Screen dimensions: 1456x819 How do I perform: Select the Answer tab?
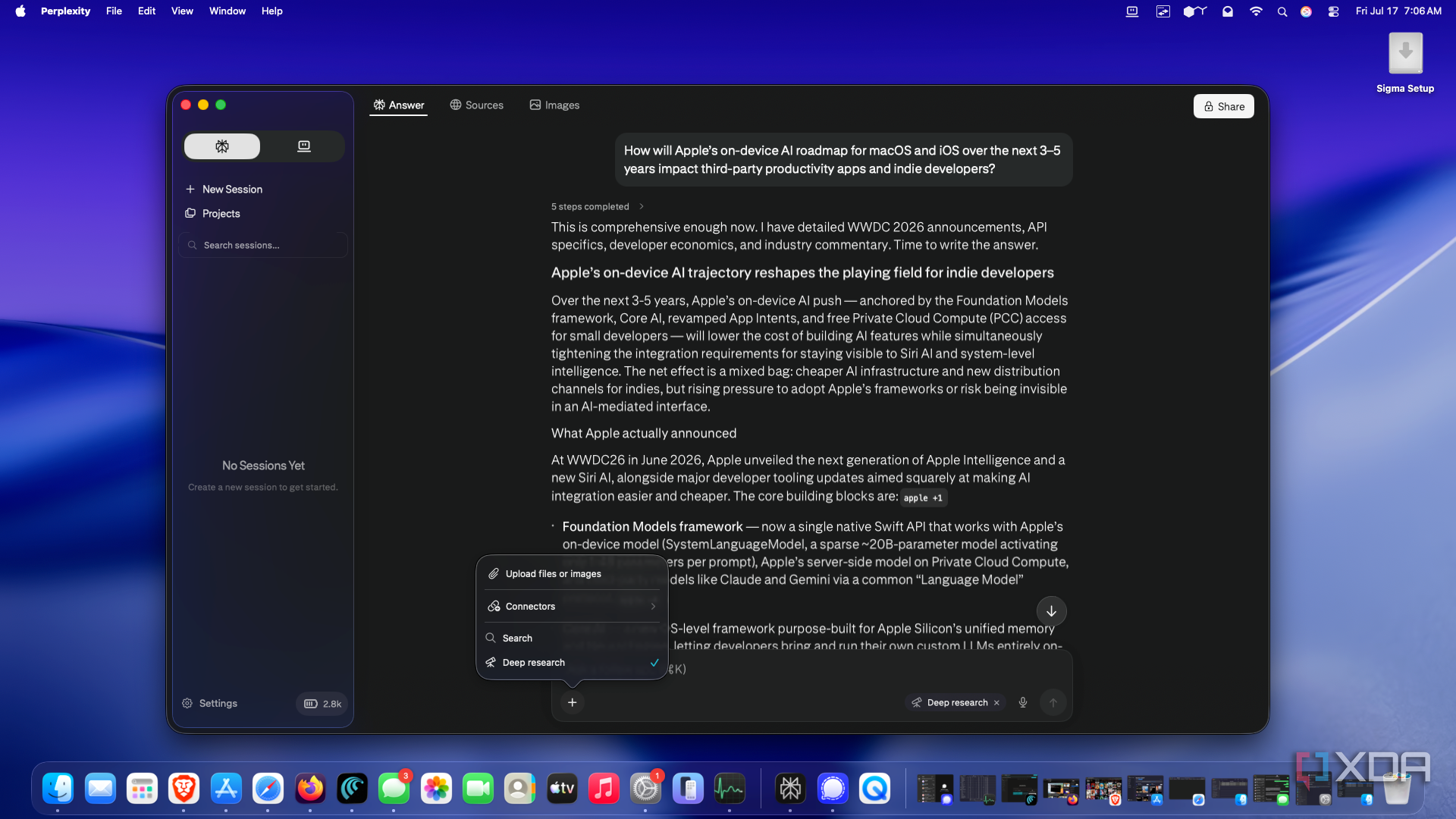click(398, 105)
